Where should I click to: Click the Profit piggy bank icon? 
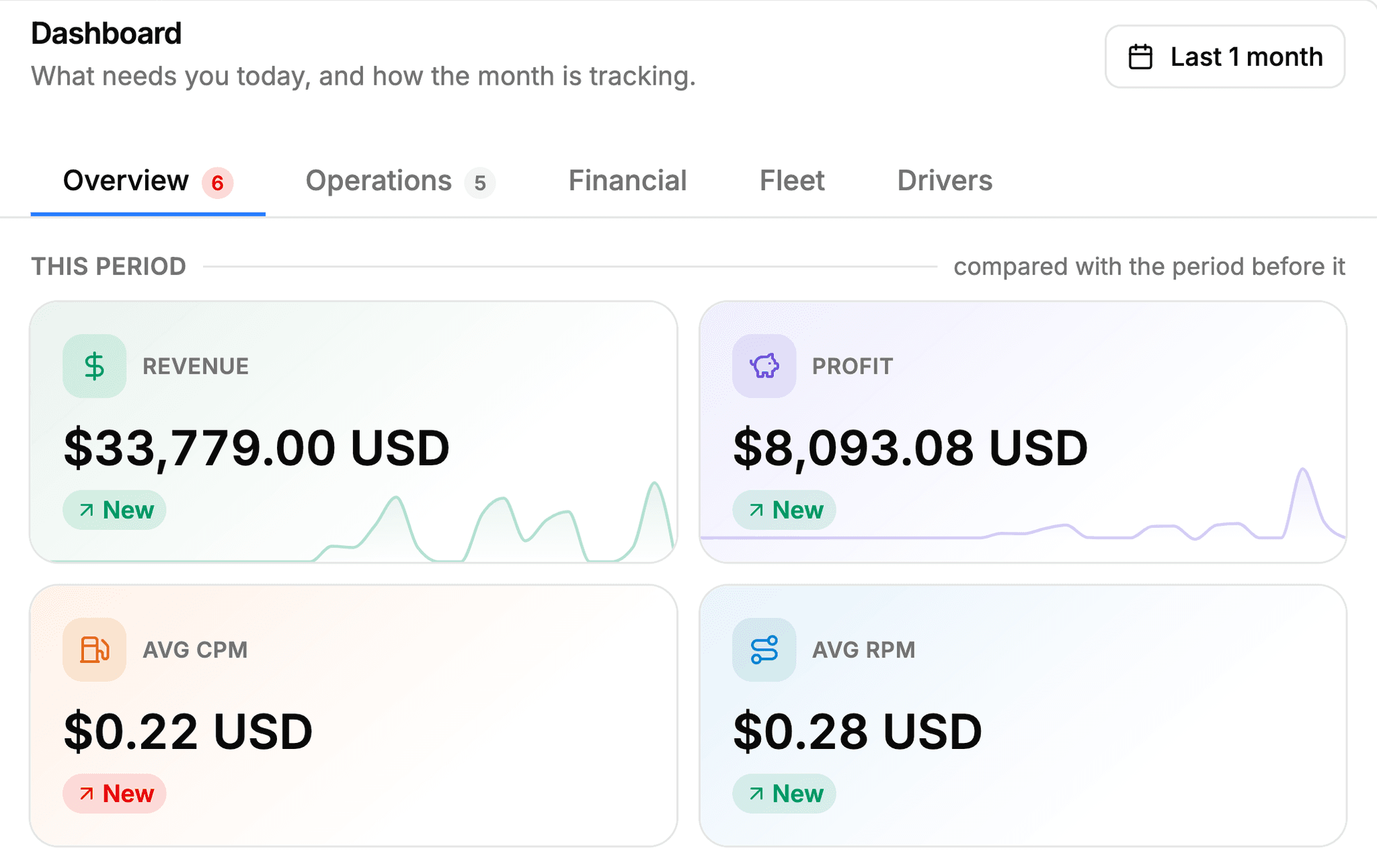pos(764,366)
